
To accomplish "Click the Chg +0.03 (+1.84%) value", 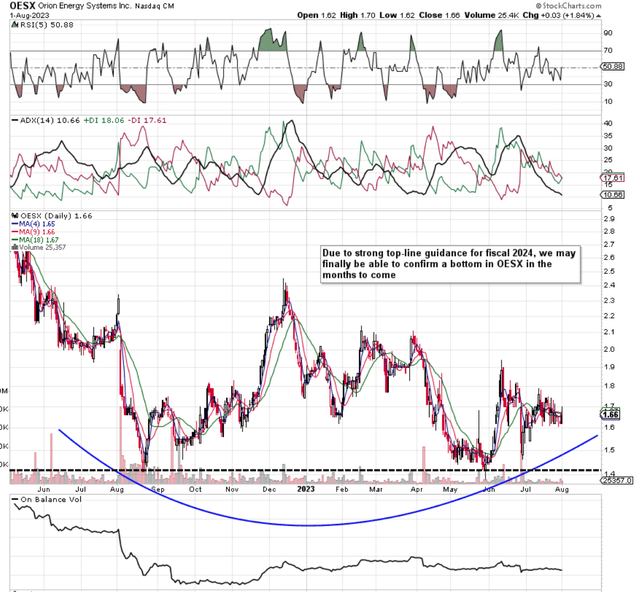I will click(x=558, y=15).
